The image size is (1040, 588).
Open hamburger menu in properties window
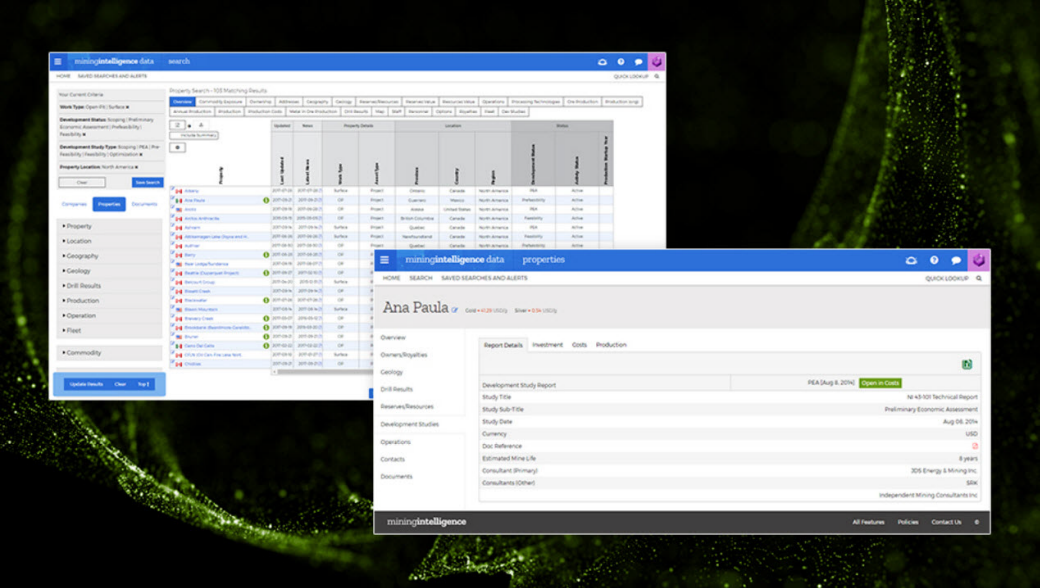tap(385, 260)
